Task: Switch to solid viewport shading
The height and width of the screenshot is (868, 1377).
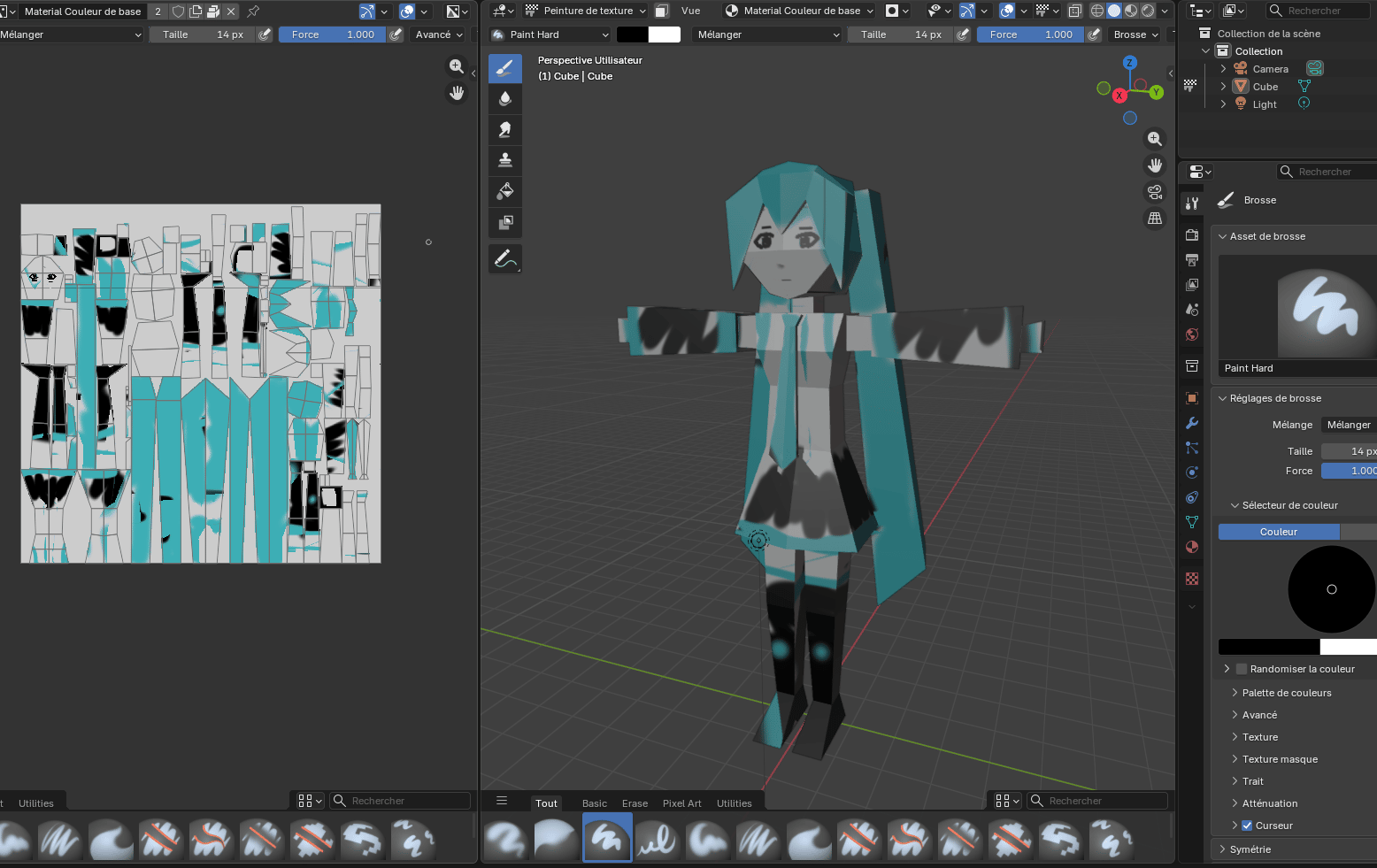Action: tap(1114, 11)
